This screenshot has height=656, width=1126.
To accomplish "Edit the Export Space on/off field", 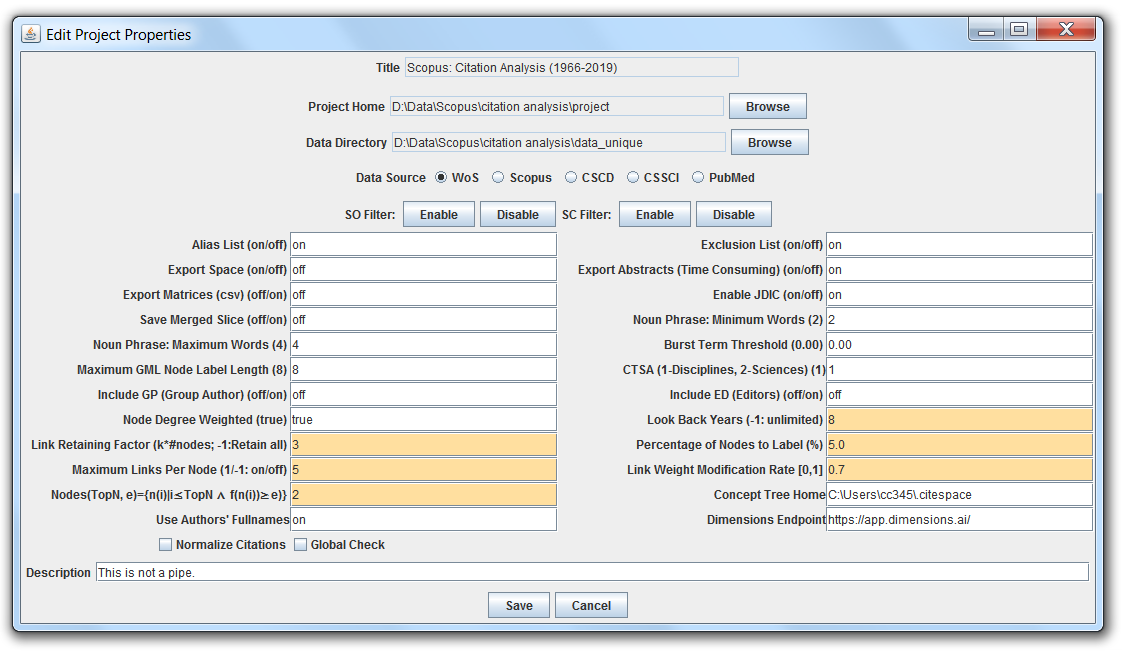I will tap(424, 270).
